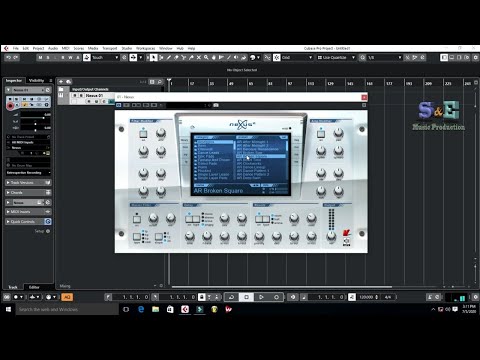
Task: Click the horizontal project scrollbar
Action: 282,286
